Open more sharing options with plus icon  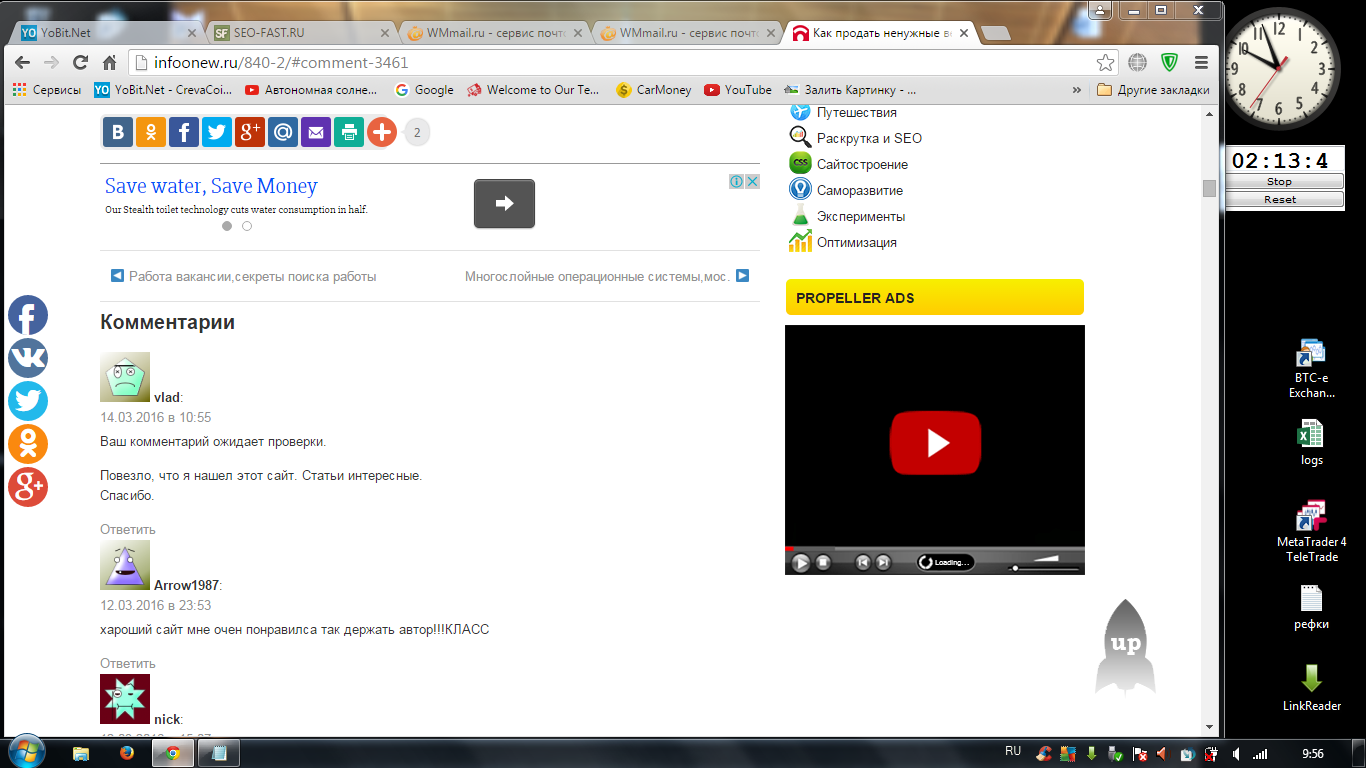(382, 132)
